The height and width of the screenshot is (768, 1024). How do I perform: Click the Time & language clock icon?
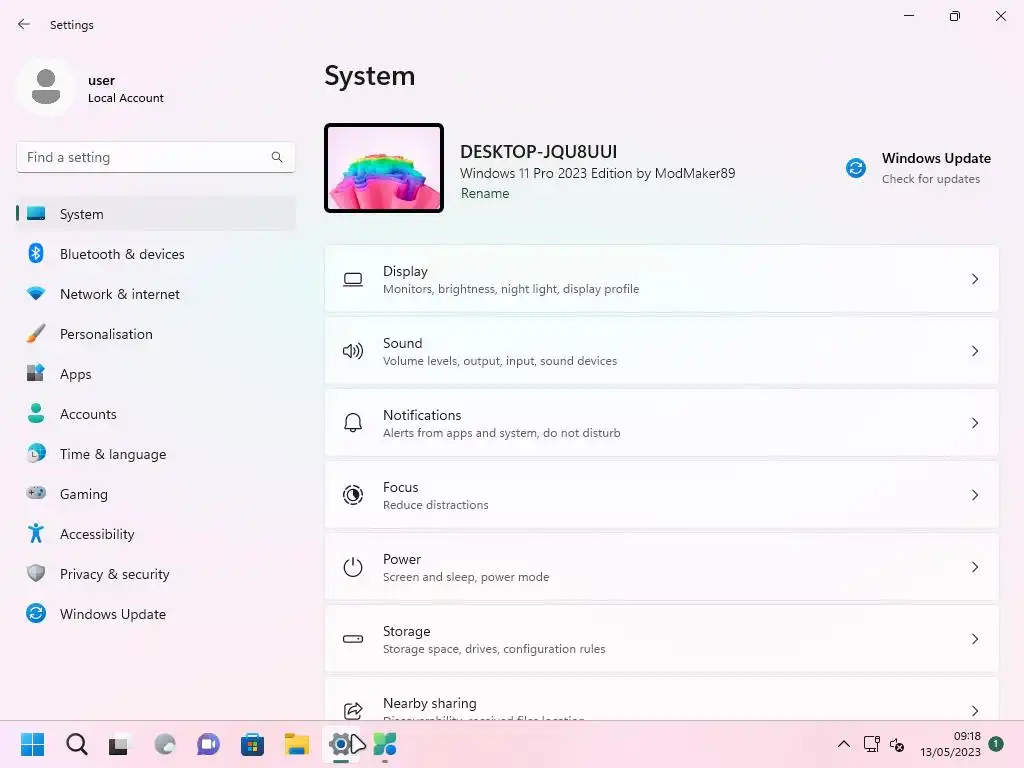click(x=36, y=453)
